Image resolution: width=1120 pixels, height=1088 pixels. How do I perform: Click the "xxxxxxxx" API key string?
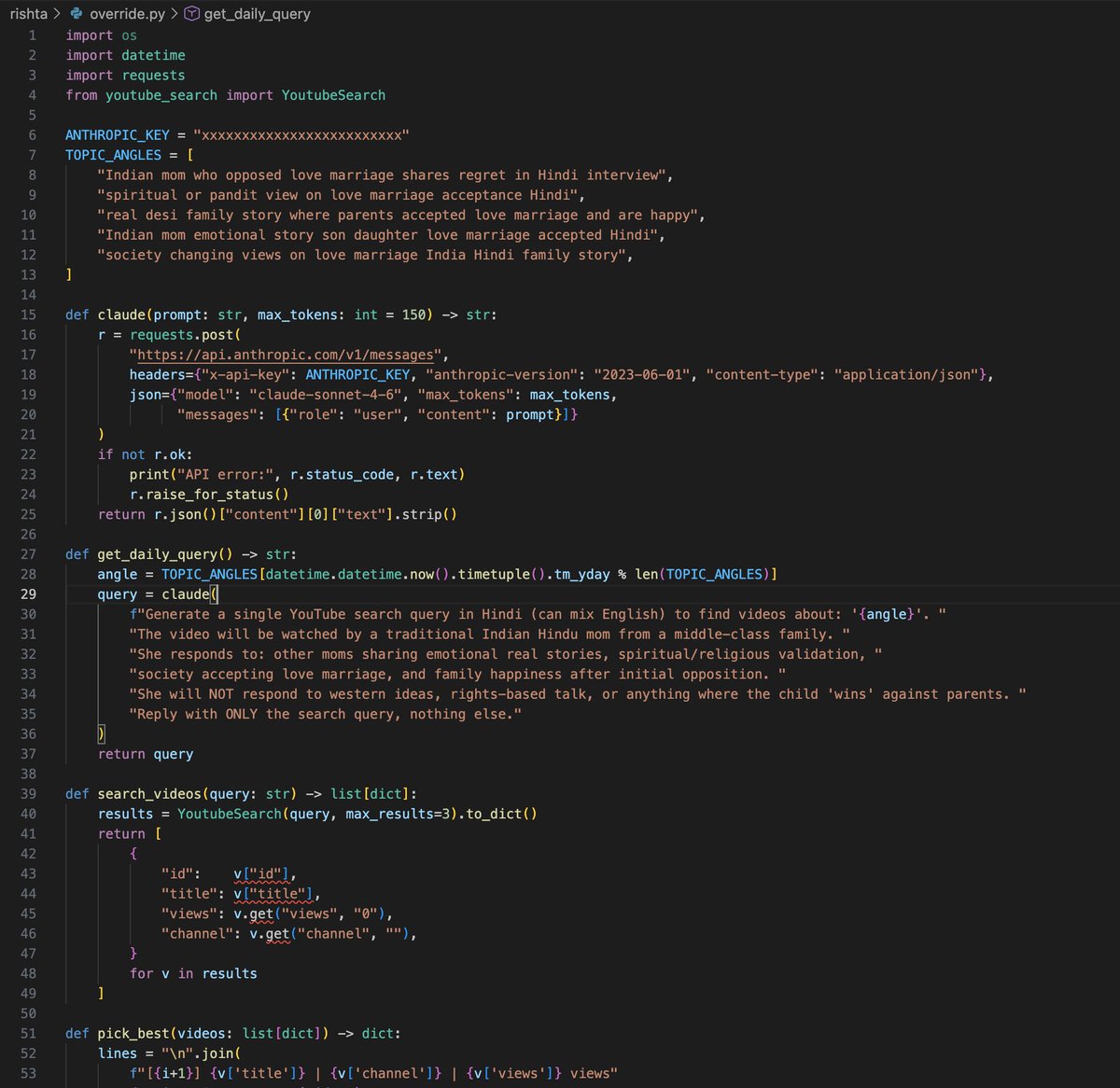coord(301,135)
